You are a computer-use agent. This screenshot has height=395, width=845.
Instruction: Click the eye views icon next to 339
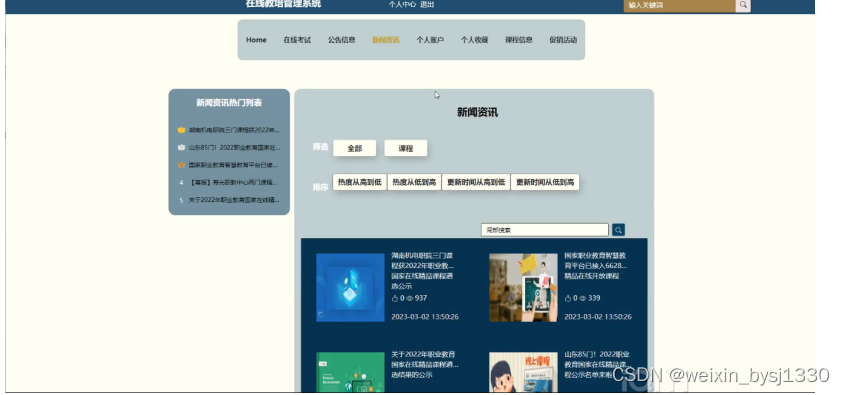[583, 298]
